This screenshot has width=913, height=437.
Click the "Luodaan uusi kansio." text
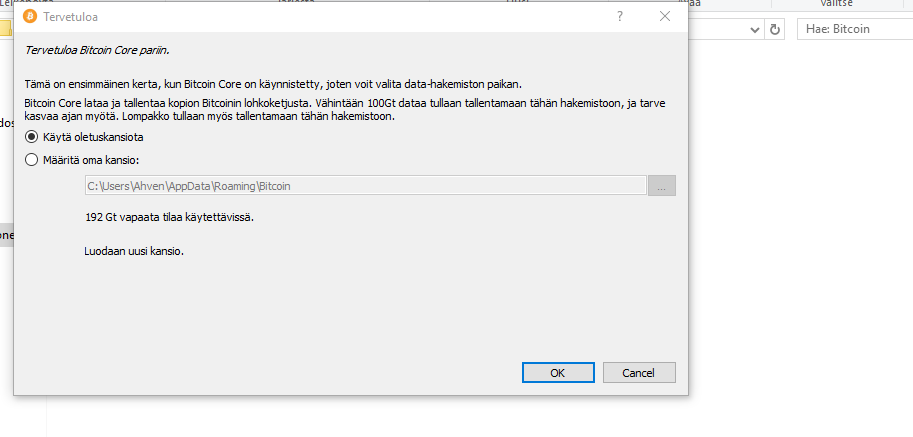(134, 252)
